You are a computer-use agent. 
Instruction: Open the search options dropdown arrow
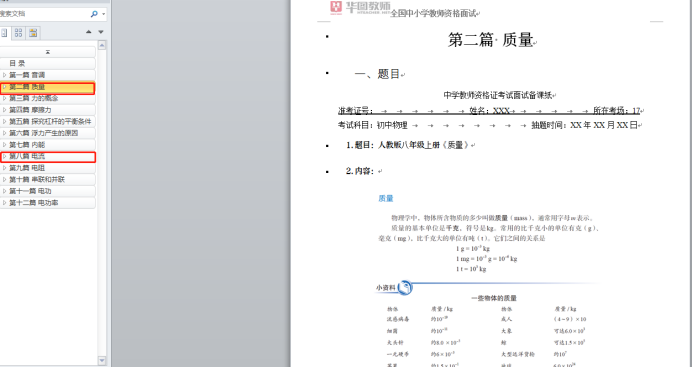(103, 14)
